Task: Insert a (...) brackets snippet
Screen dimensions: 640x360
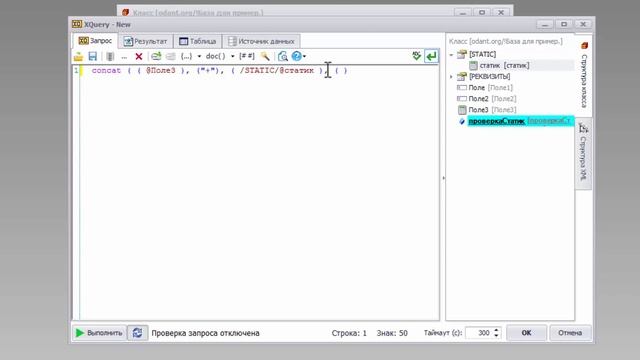Action: 187,56
